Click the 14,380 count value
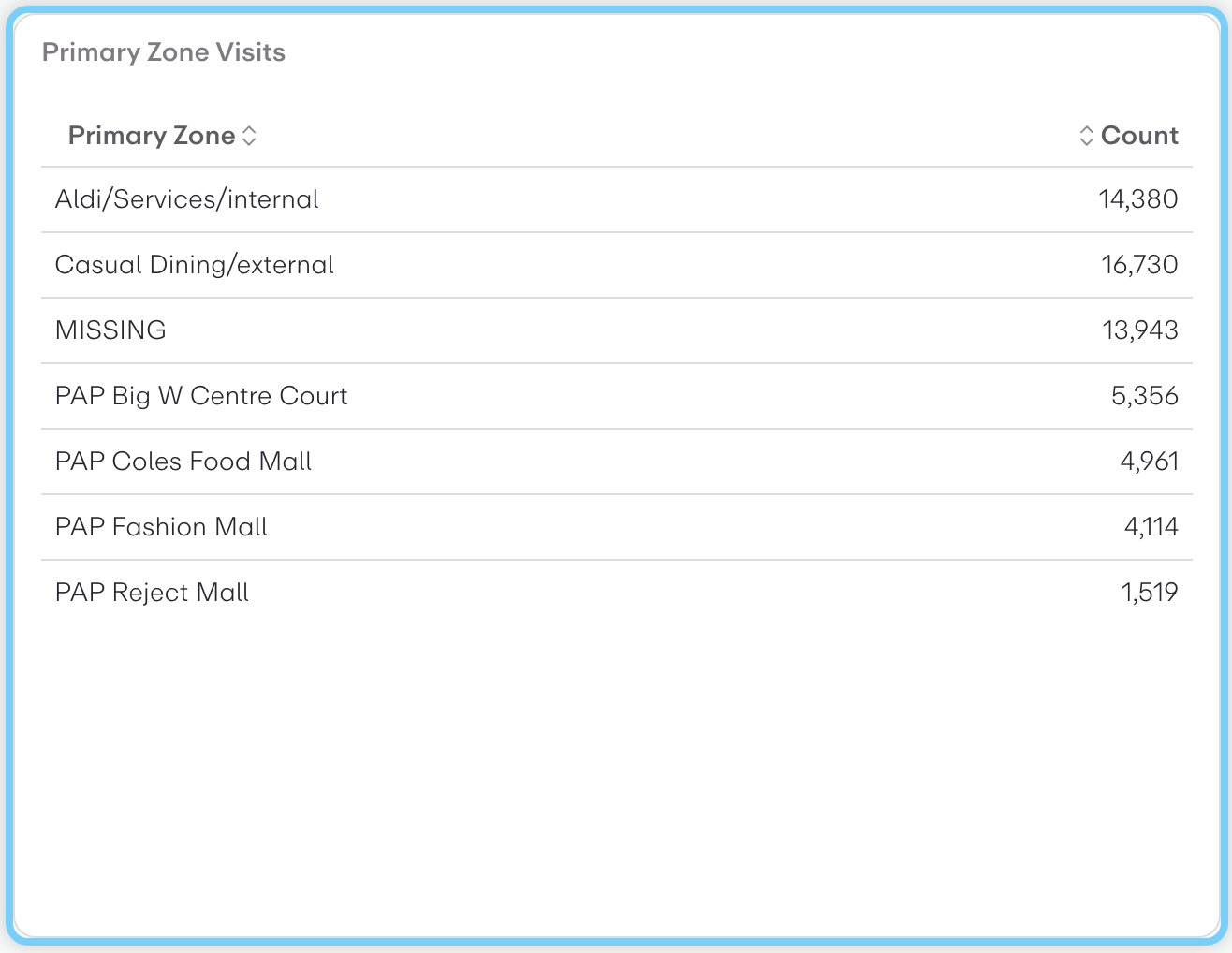1232x953 pixels. coord(1138,199)
